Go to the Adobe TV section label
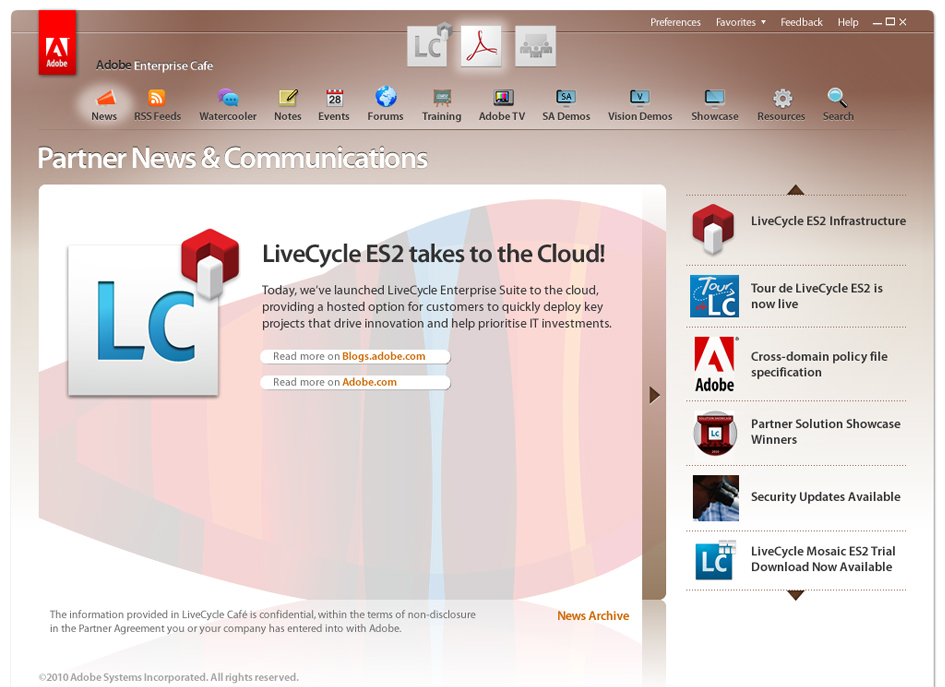Image resolution: width=945 pixels, height=687 pixels. point(502,116)
